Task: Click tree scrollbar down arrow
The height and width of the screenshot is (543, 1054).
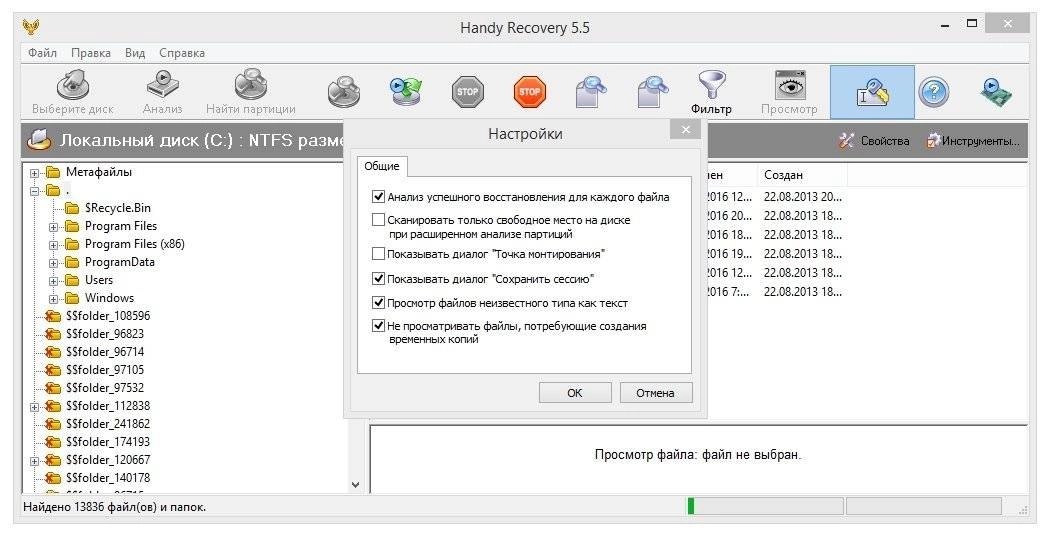Action: click(x=356, y=485)
